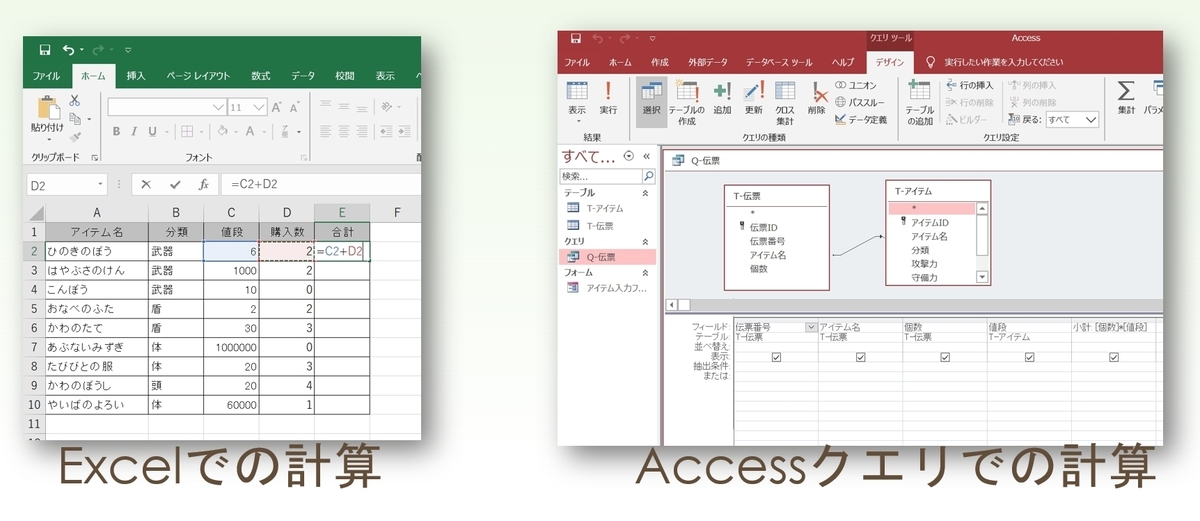Toggle Italic formatting in Excel
The image size is (1200, 521).
point(134,131)
